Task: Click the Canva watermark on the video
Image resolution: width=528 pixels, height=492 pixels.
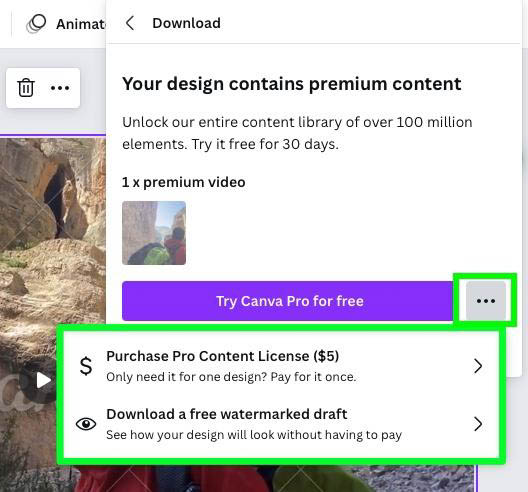Action: (x=12, y=392)
